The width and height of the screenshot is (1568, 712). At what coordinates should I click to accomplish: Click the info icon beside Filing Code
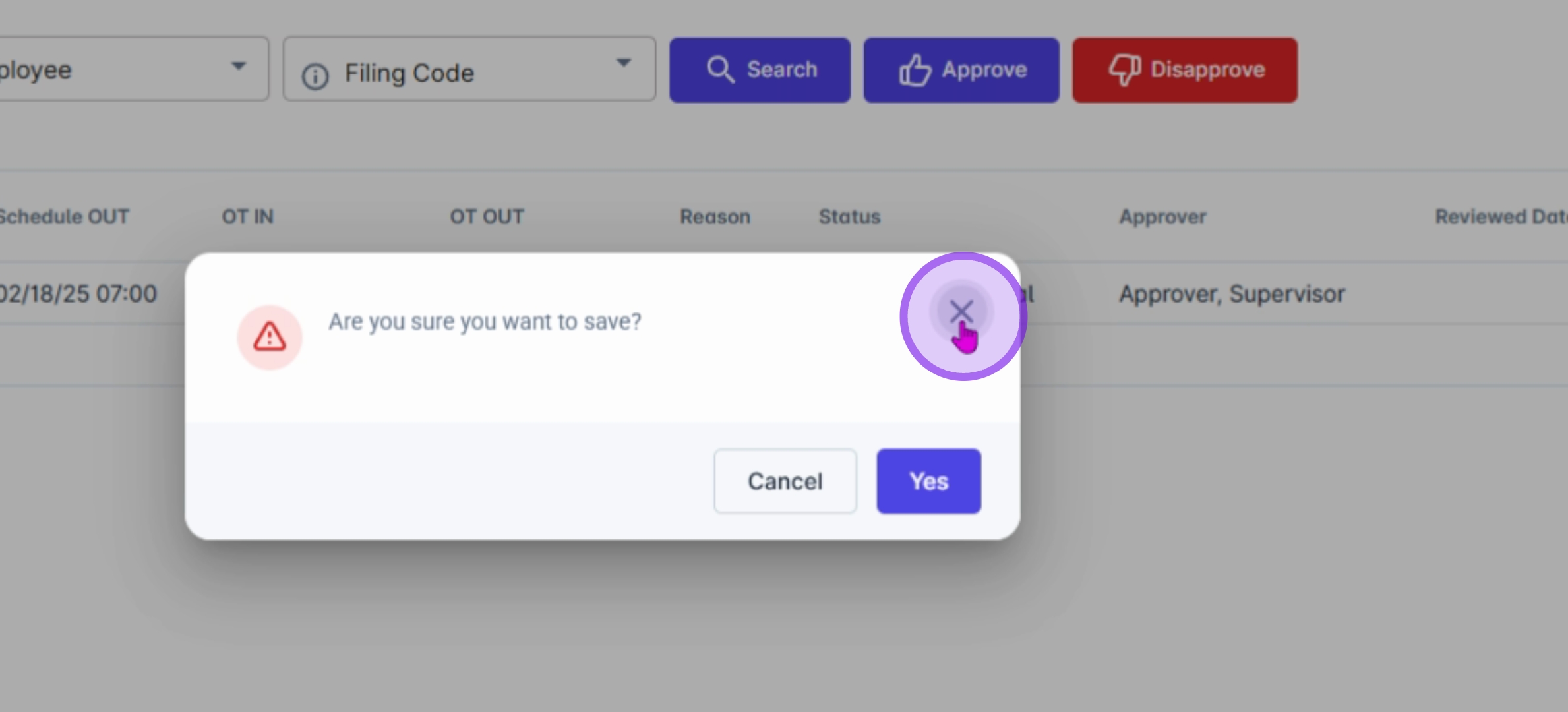click(x=315, y=76)
